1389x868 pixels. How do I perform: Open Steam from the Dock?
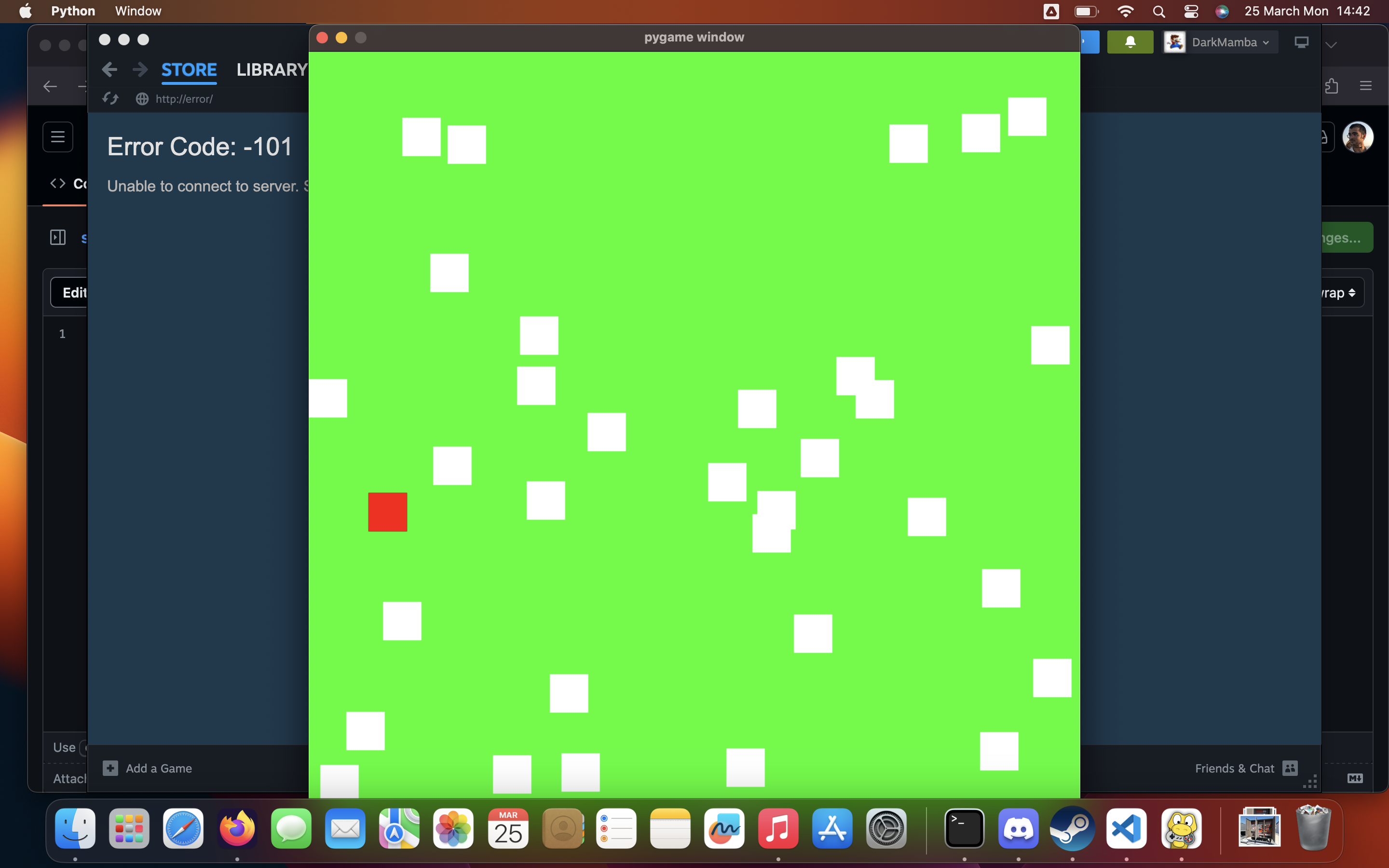tap(1072, 828)
